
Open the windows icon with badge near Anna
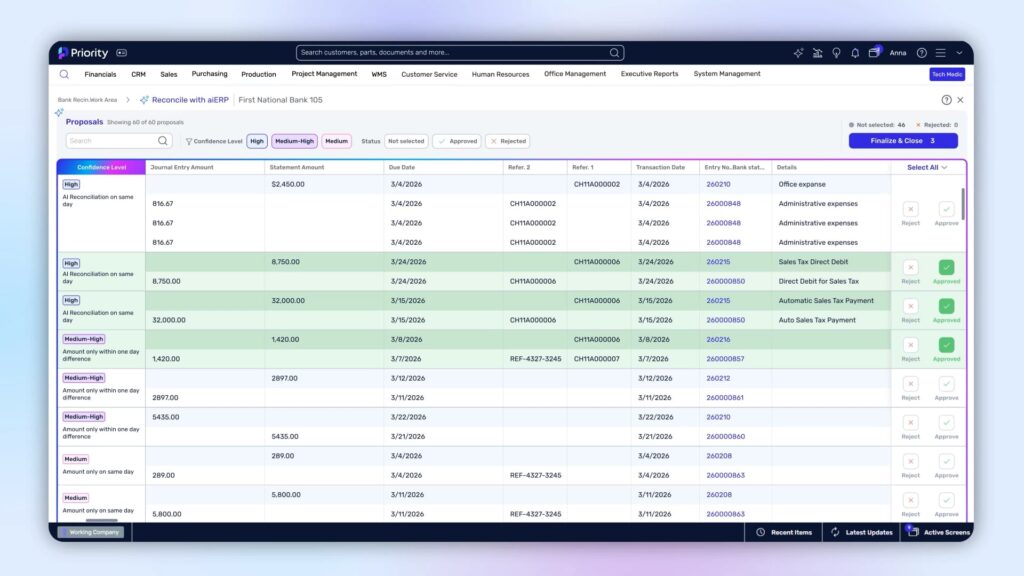pyautogui.click(x=874, y=52)
